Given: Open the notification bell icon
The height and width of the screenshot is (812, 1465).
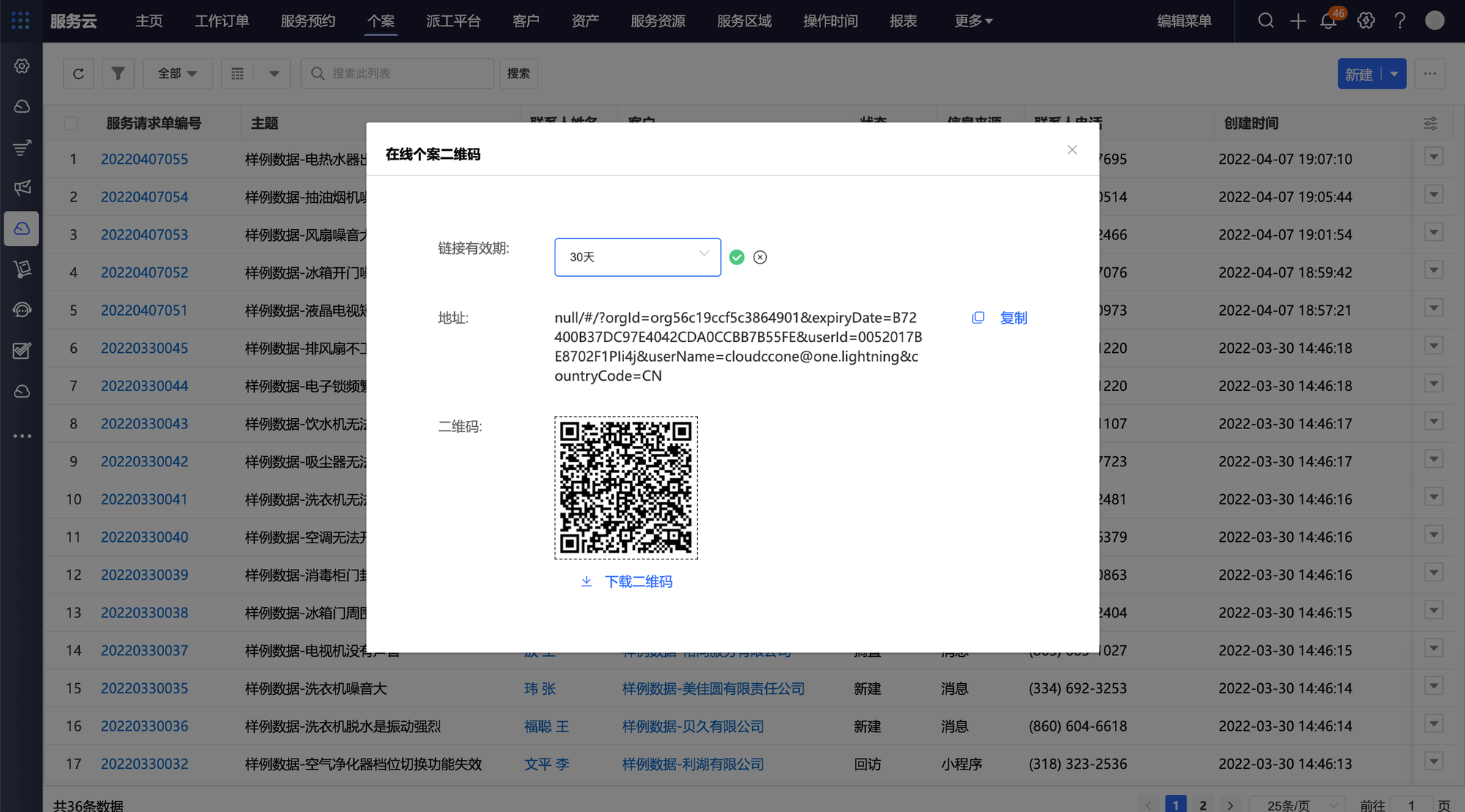Looking at the screenshot, I should tap(1328, 21).
